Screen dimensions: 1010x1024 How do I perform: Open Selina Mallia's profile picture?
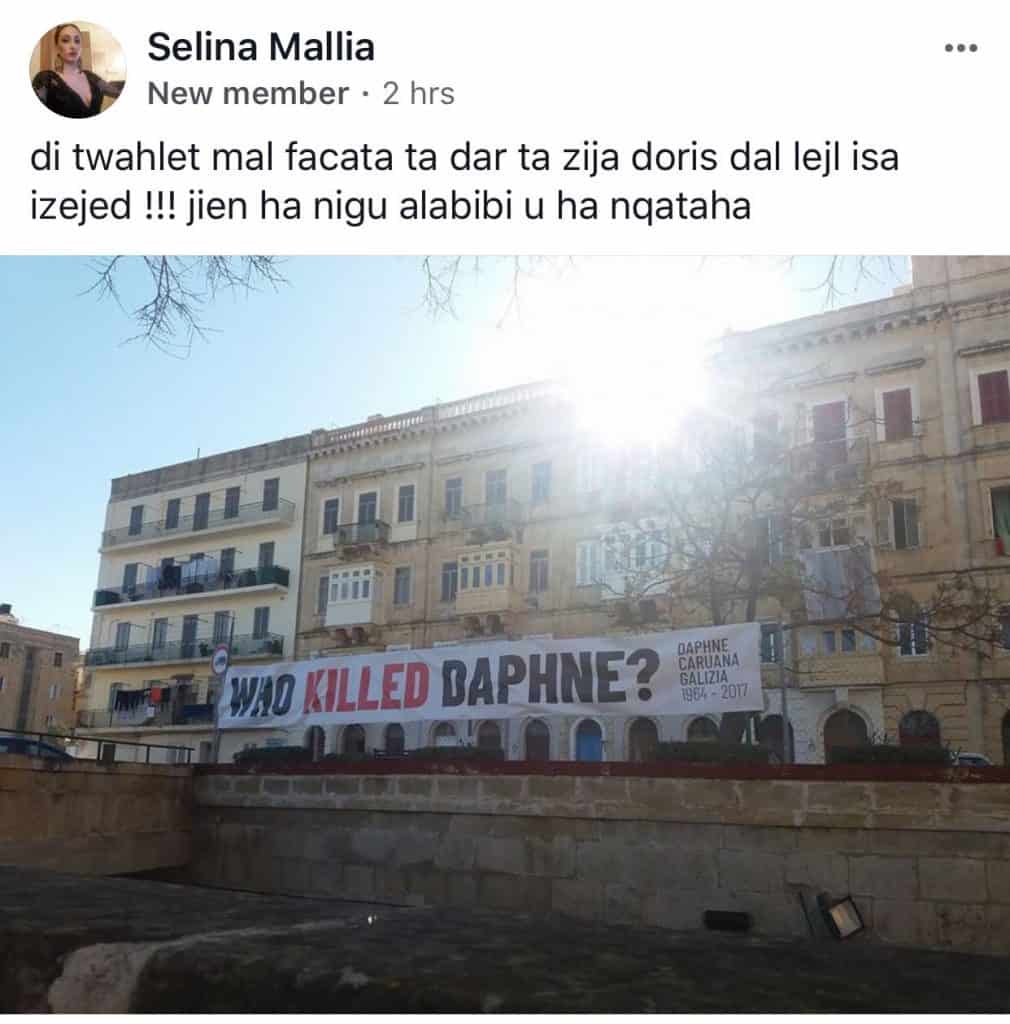point(78,69)
